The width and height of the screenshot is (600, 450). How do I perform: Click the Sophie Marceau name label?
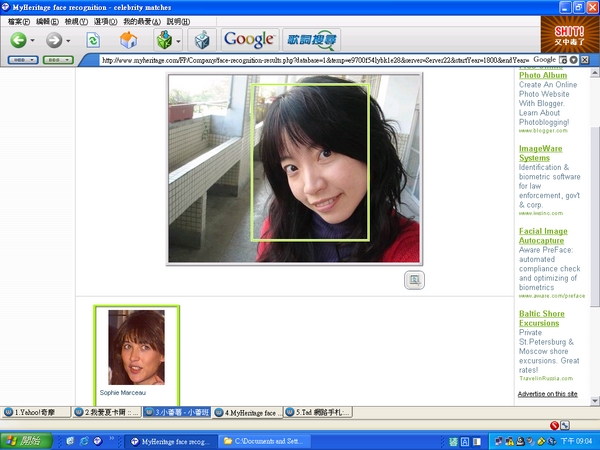point(123,393)
